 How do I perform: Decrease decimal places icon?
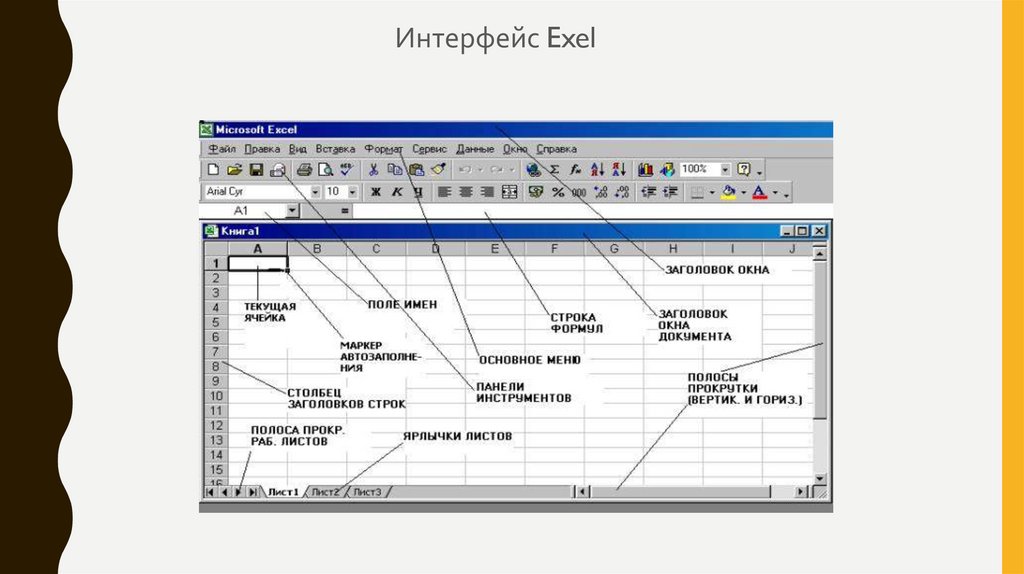pos(622,192)
